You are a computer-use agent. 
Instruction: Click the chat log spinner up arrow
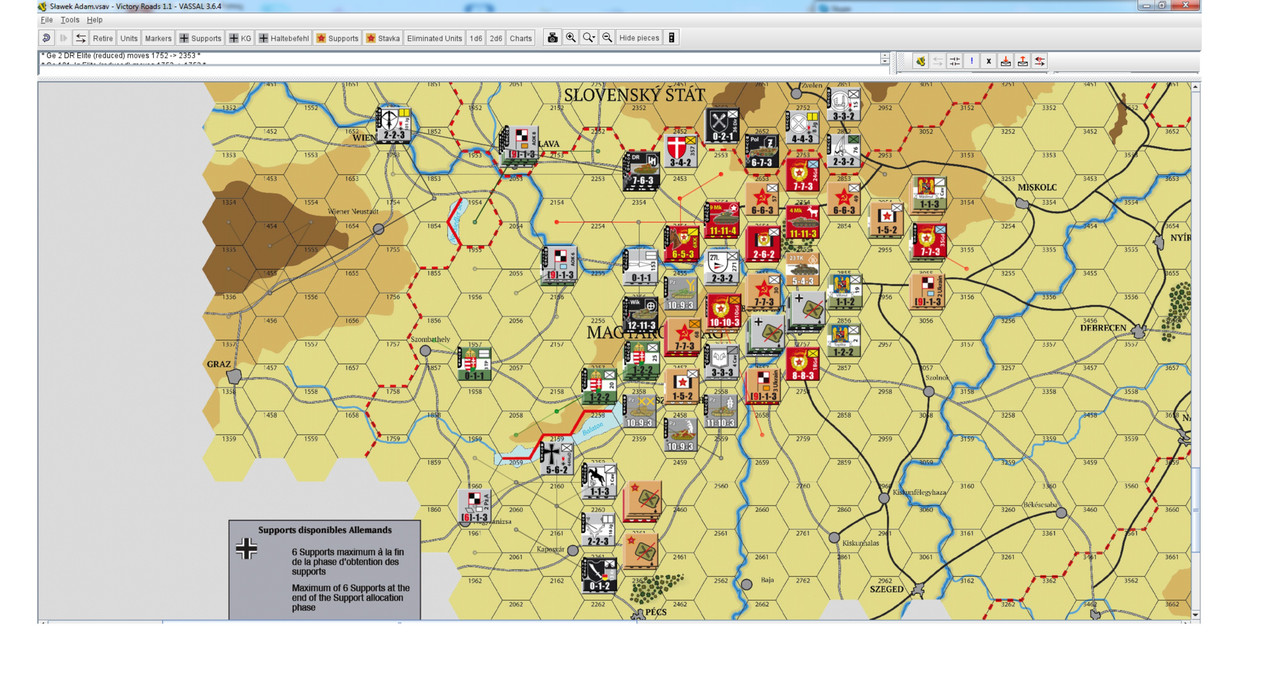[x=884, y=56]
